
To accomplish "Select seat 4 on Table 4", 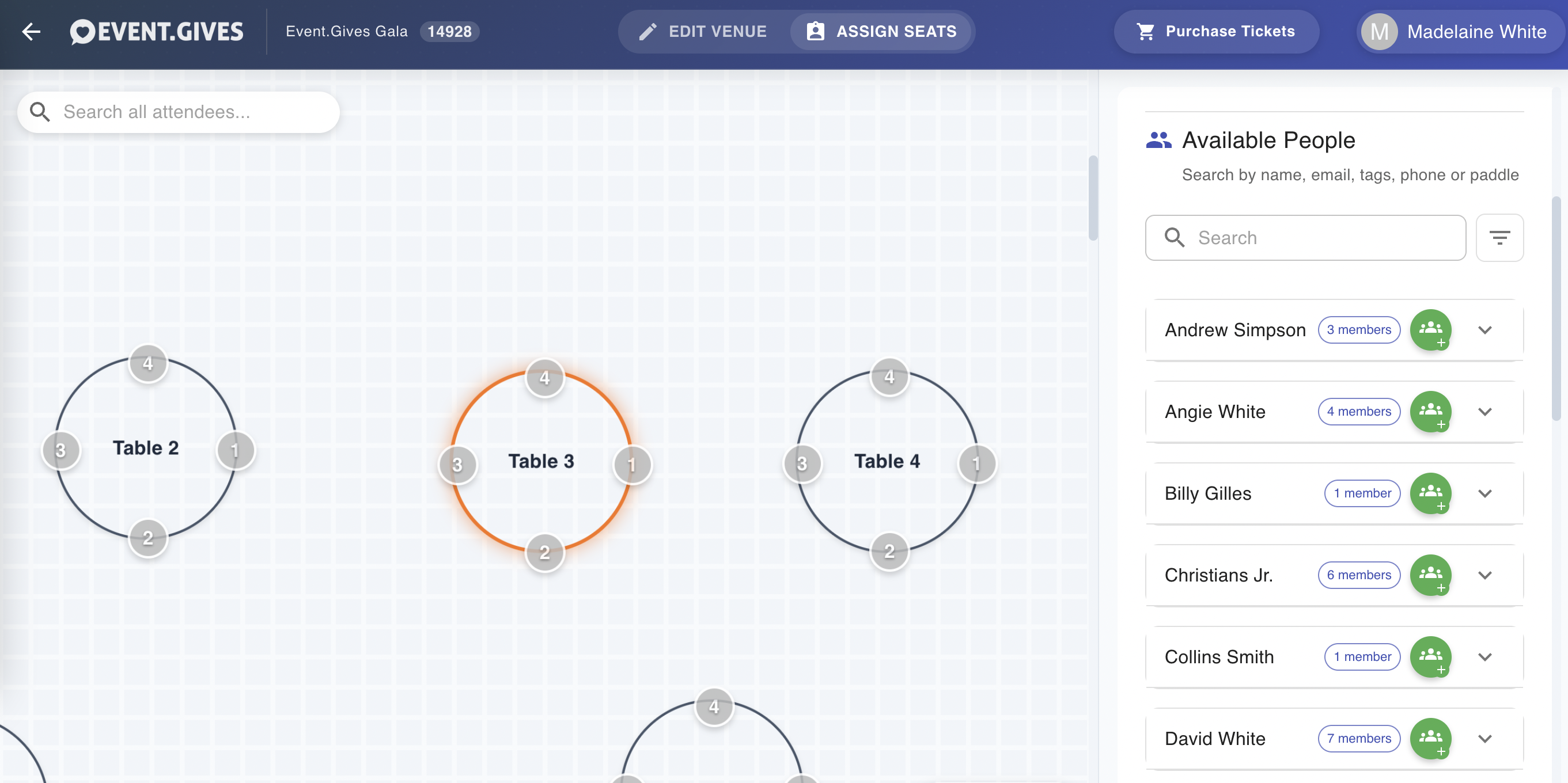I will 889,377.
